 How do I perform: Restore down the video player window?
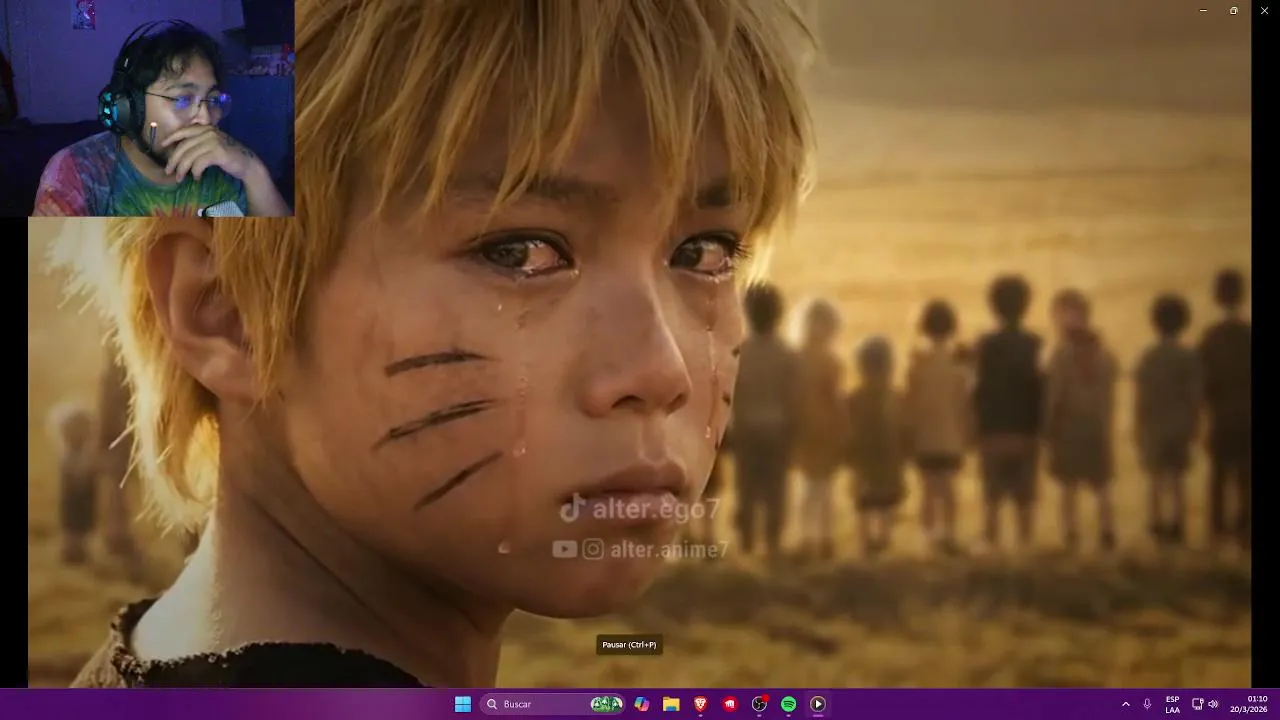(x=1233, y=10)
